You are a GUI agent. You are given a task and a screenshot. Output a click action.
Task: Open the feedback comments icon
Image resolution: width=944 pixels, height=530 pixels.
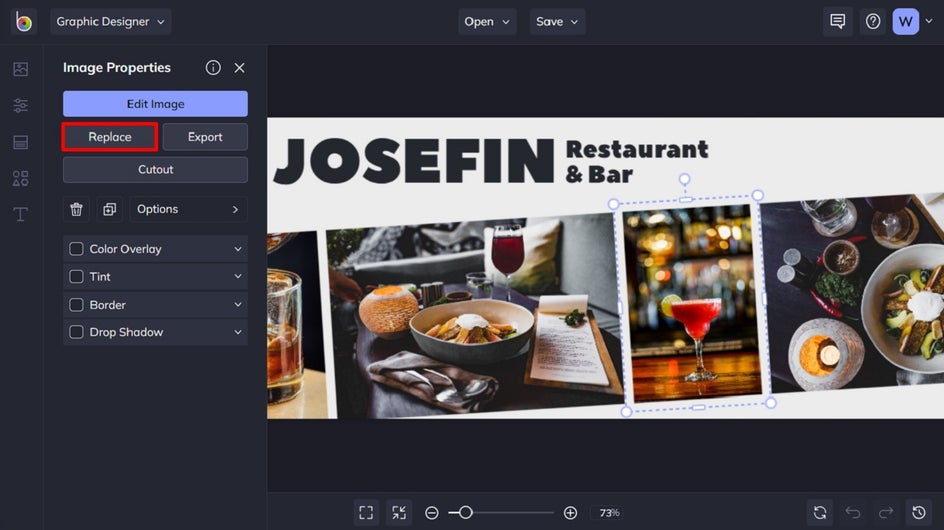point(838,21)
